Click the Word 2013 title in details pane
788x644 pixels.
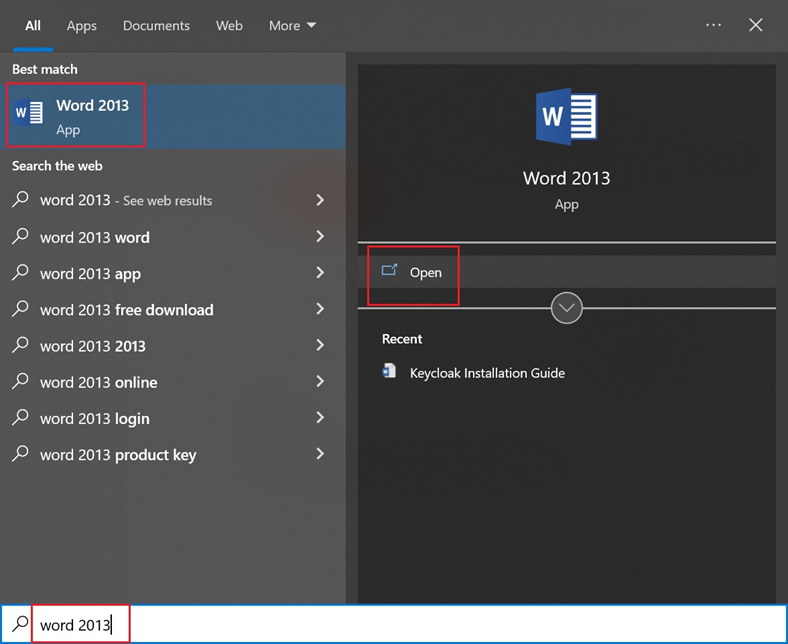pyautogui.click(x=566, y=178)
